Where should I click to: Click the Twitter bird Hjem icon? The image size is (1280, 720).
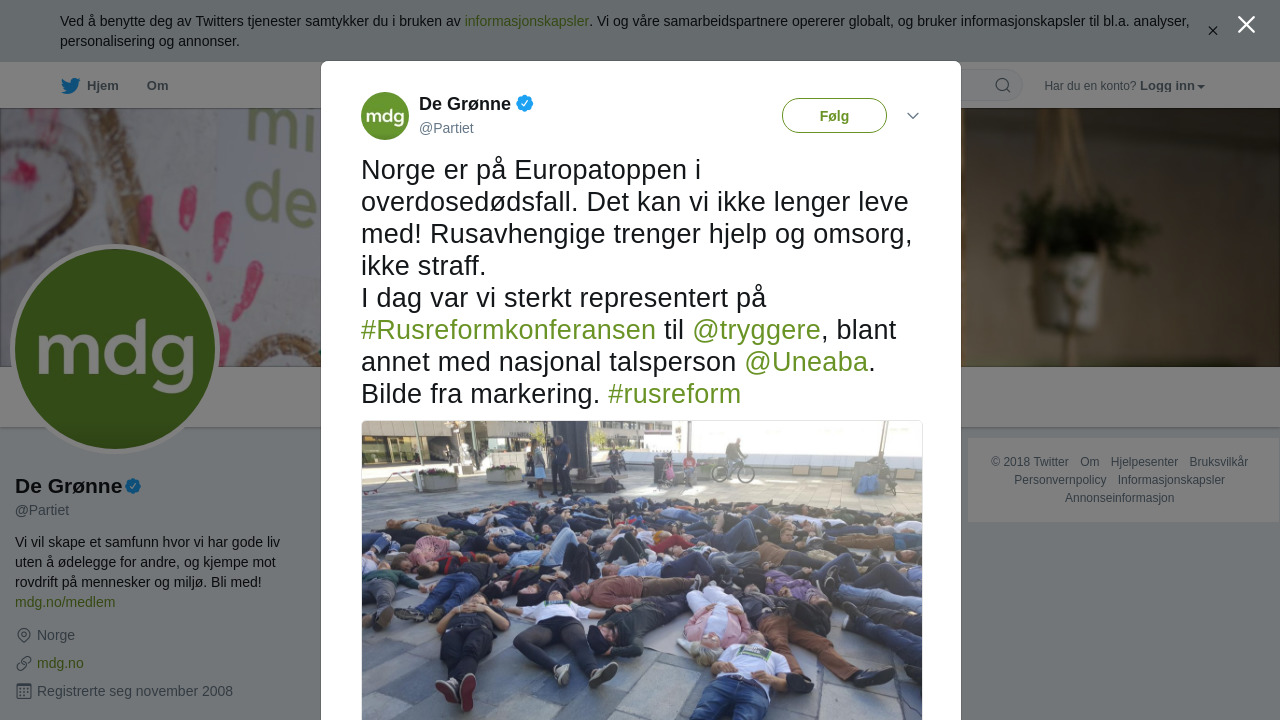70,86
